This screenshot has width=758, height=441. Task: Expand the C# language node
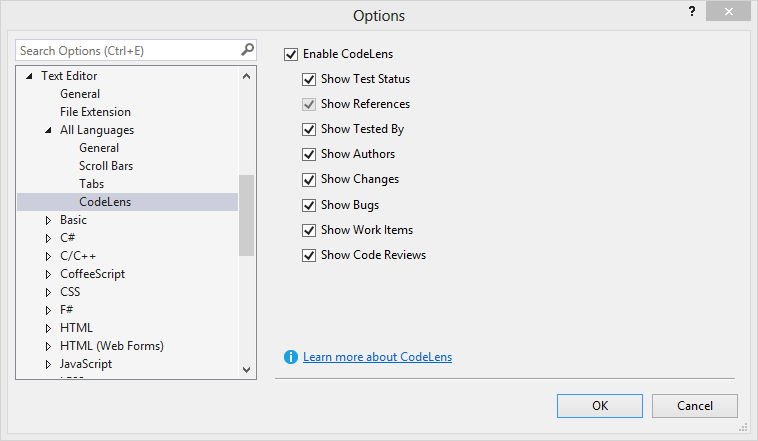tap(48, 238)
